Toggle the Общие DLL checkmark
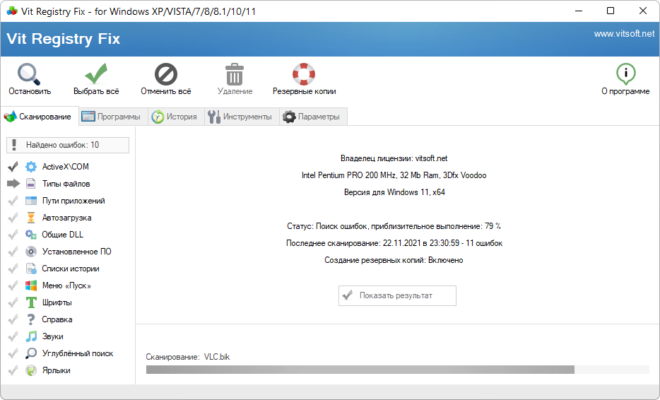Screen dimensions: 660x400 click(x=13, y=235)
